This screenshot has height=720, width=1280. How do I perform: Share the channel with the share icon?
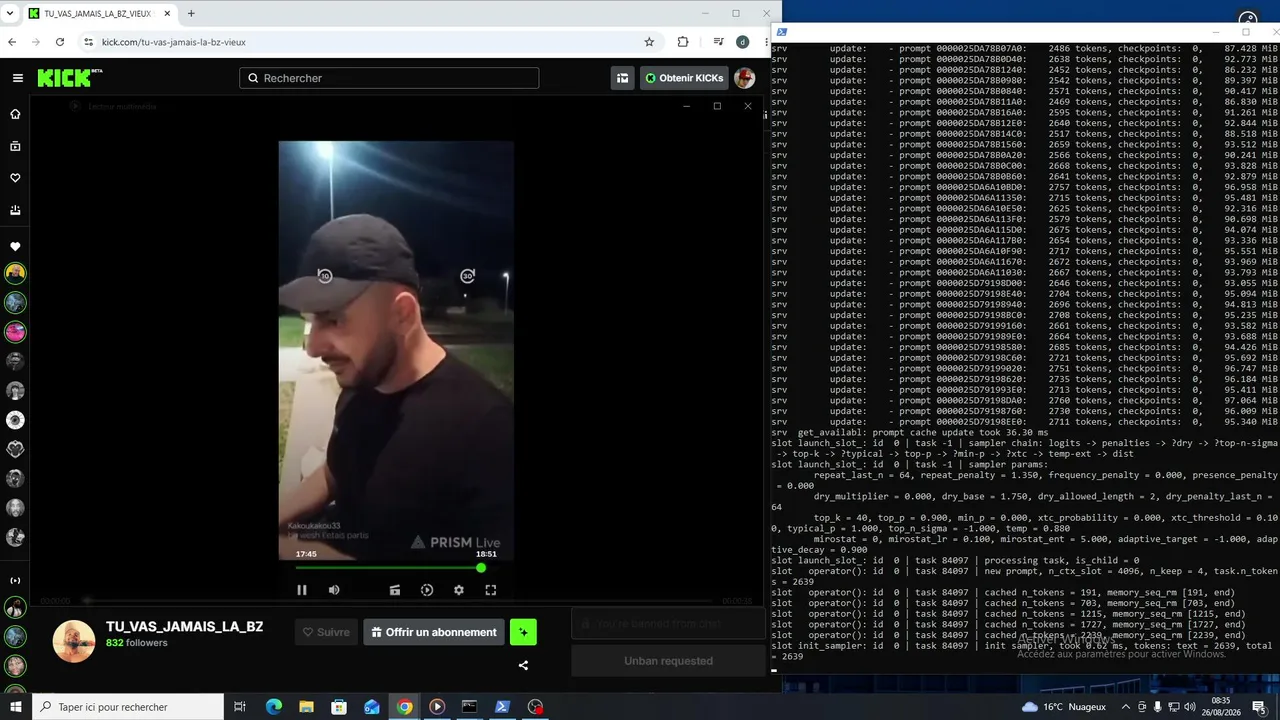pyautogui.click(x=523, y=665)
